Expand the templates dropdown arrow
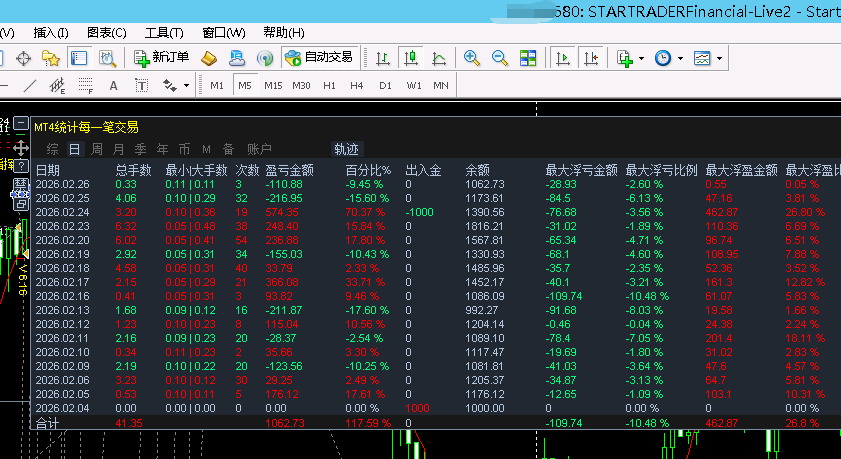841x459 pixels. pos(719,58)
